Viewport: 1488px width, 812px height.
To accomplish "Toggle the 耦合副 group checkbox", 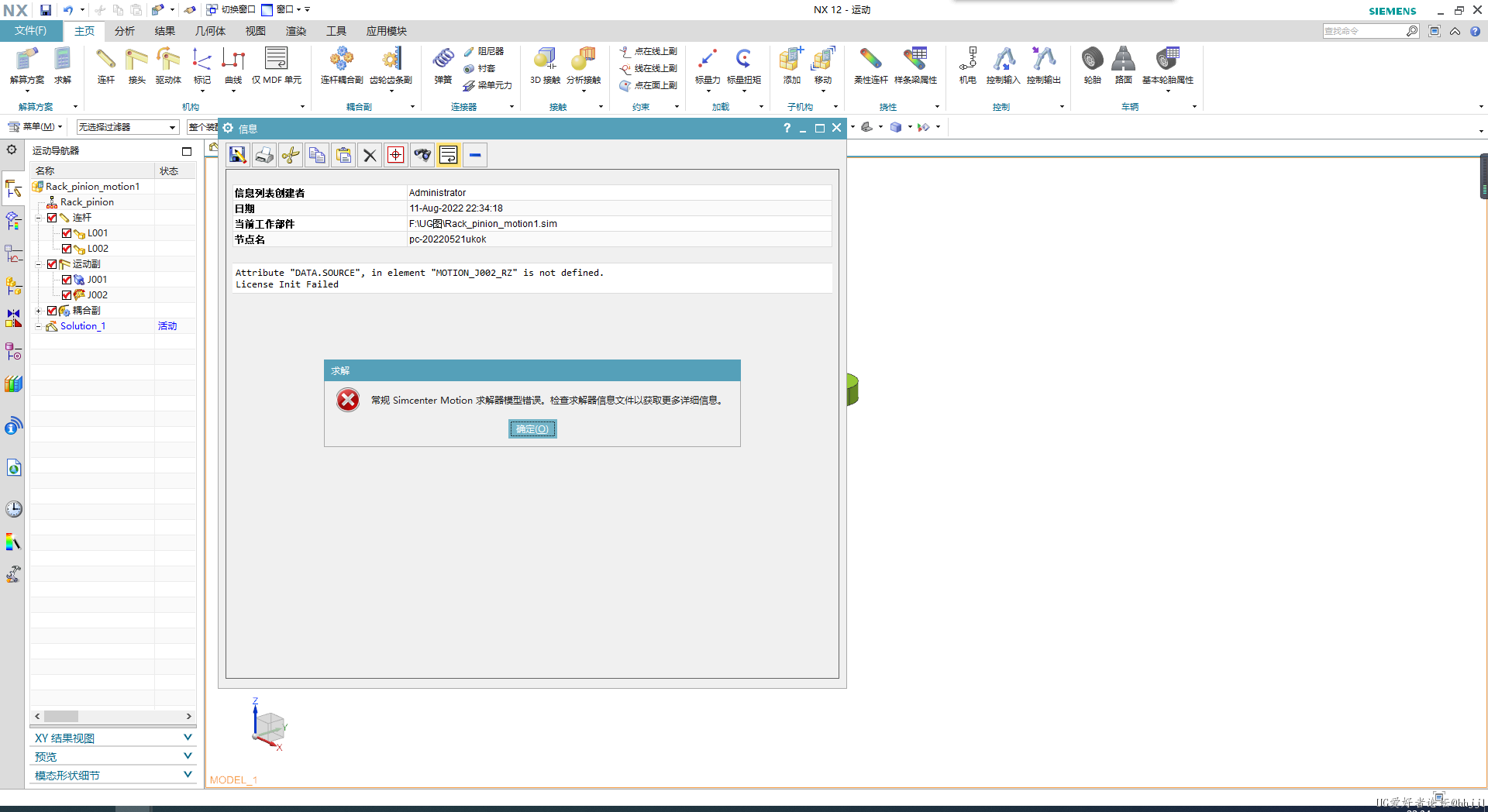I will [52, 311].
